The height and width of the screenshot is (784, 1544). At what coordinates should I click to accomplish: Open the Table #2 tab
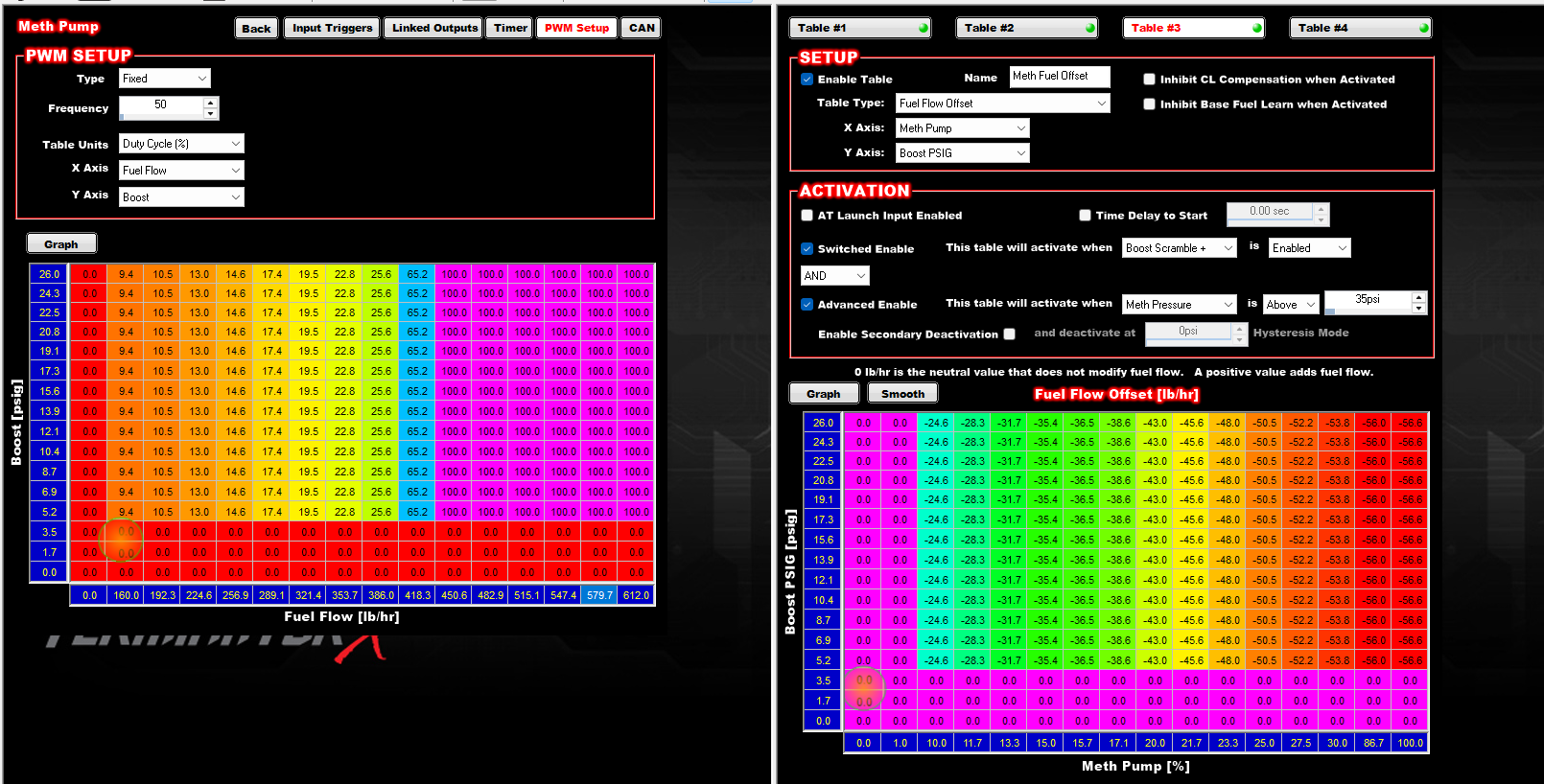(x=1026, y=29)
